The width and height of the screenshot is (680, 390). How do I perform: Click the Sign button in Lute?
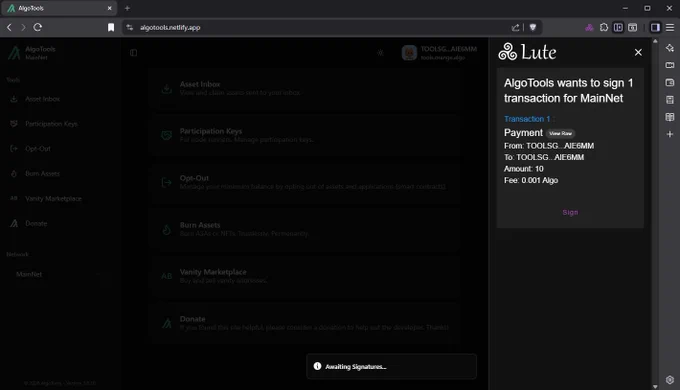570,212
